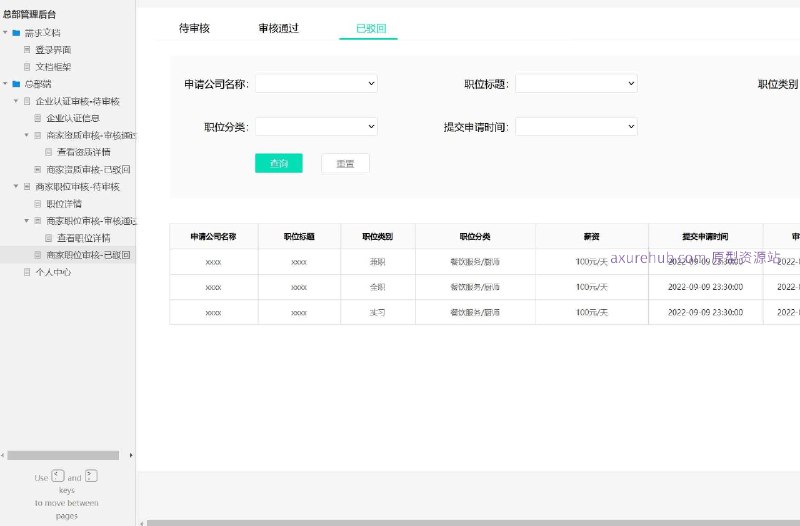Click the page icon beside 查看资质详情

click(x=48, y=152)
